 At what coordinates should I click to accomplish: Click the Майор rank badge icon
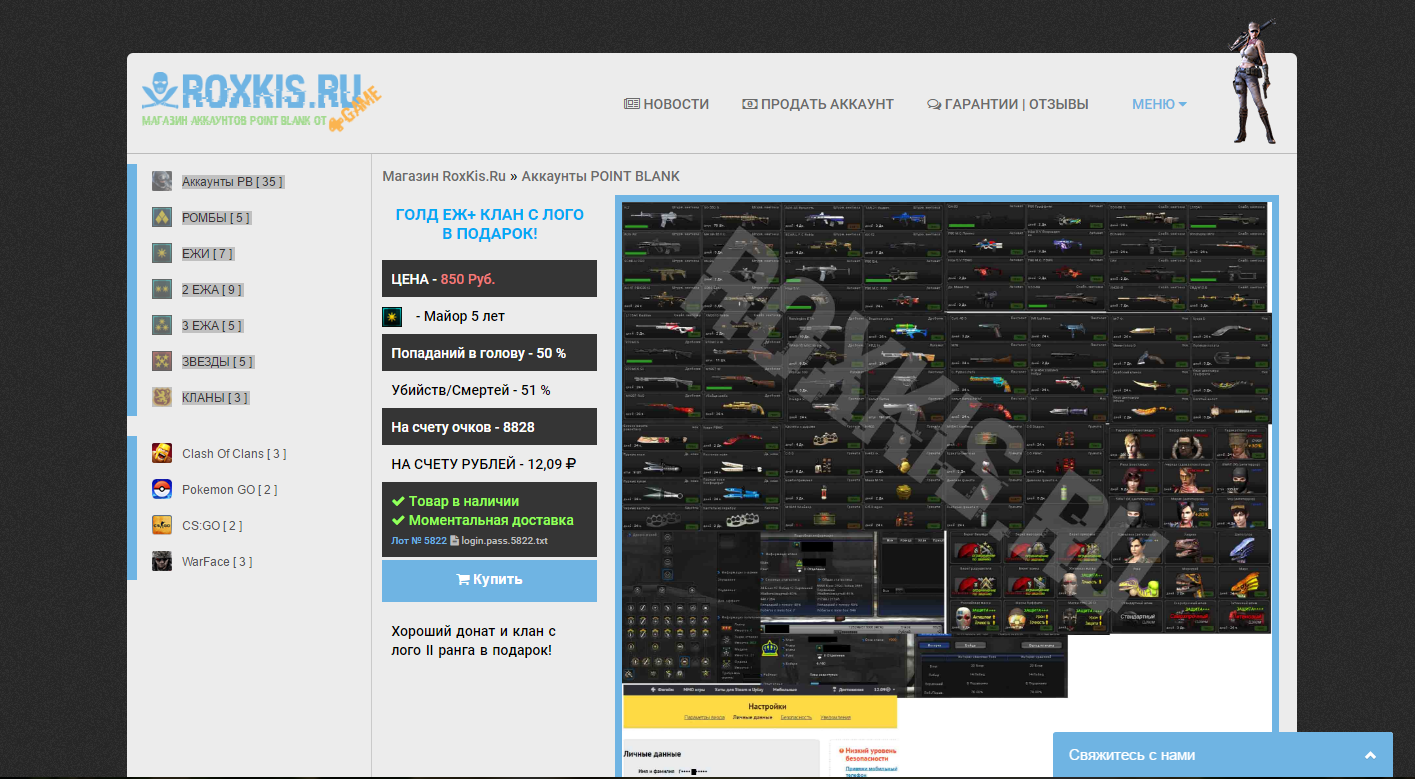click(x=392, y=317)
